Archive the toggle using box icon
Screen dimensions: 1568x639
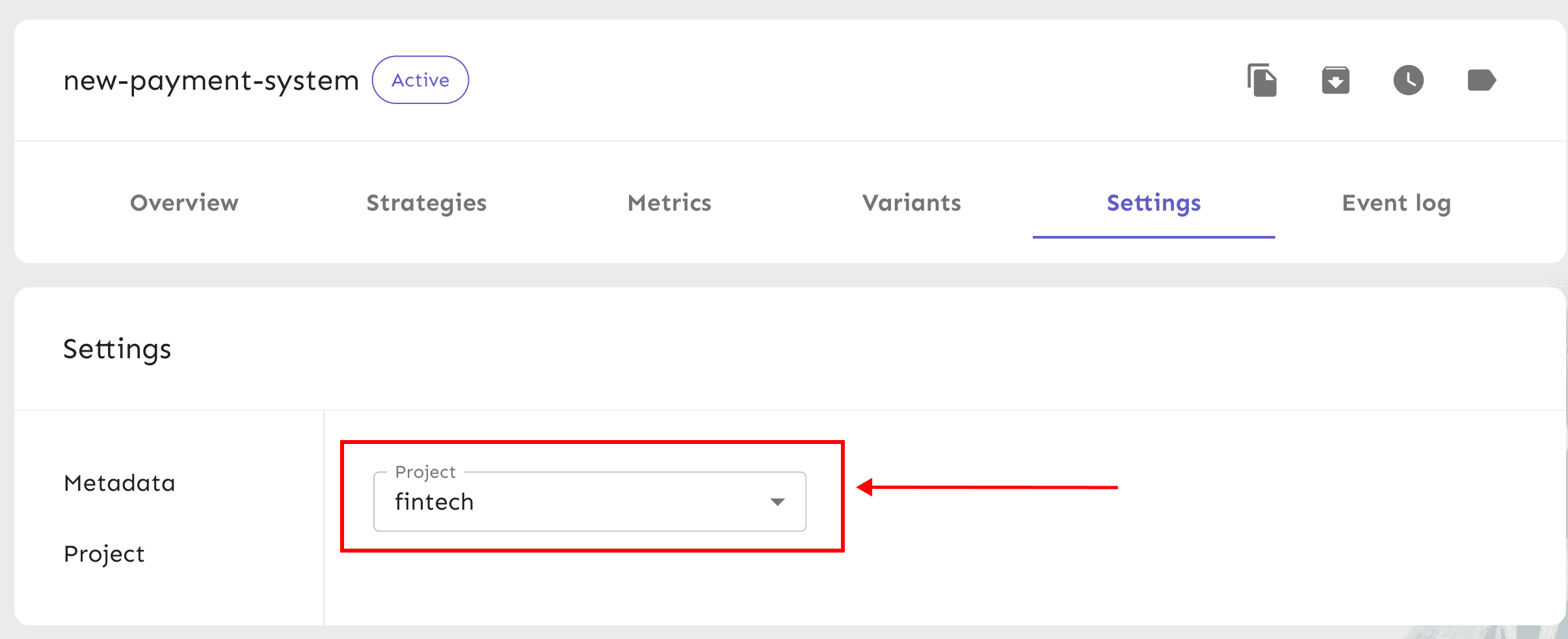(1335, 81)
